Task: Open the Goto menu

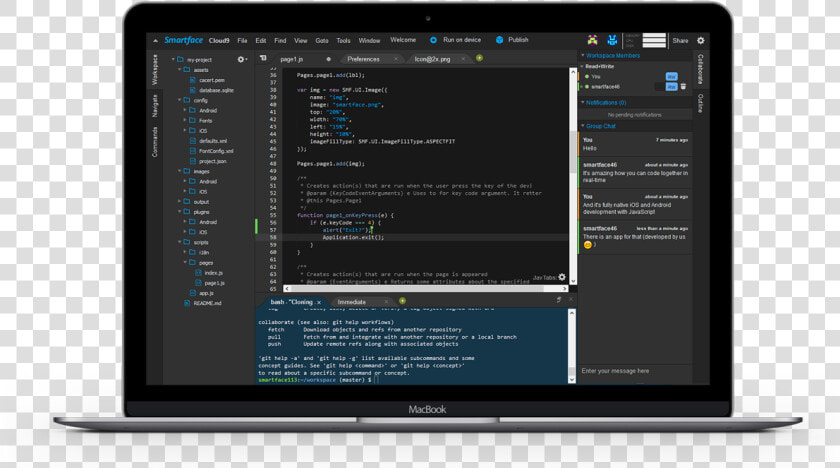Action: coord(322,41)
